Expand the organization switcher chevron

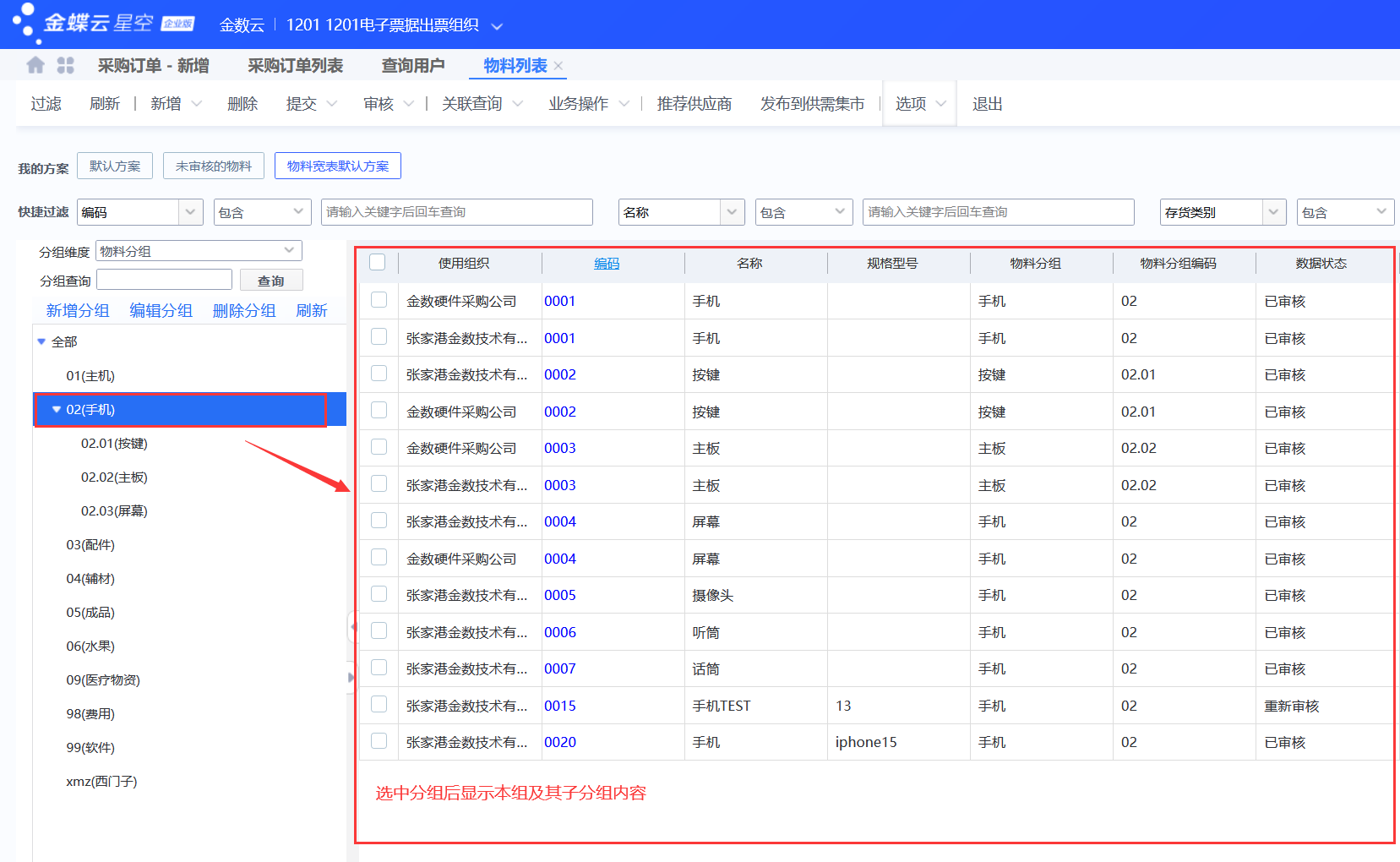[497, 26]
